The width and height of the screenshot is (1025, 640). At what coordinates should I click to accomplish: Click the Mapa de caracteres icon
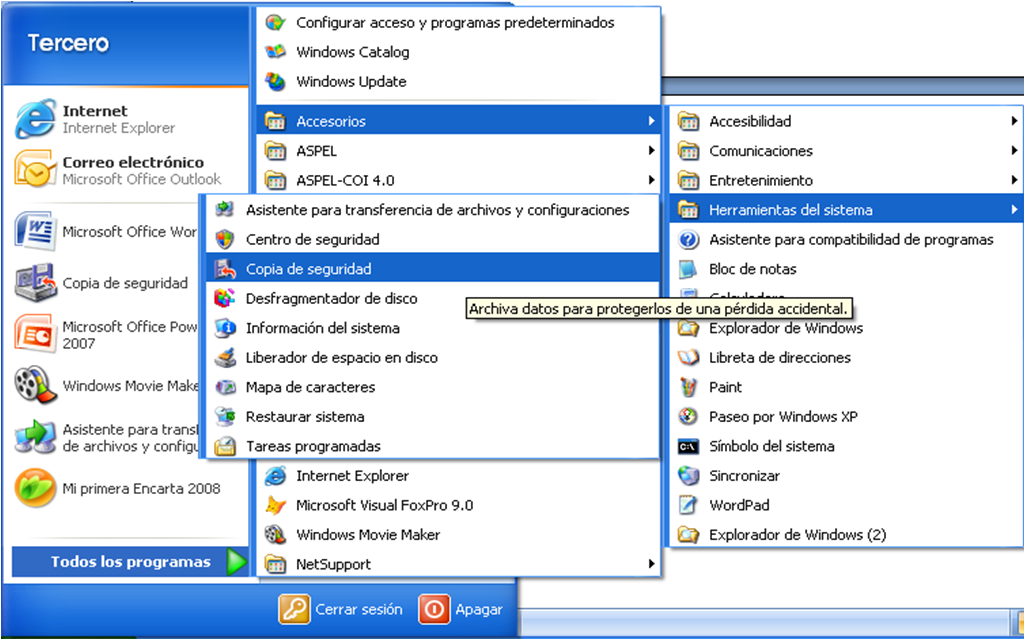[x=225, y=387]
